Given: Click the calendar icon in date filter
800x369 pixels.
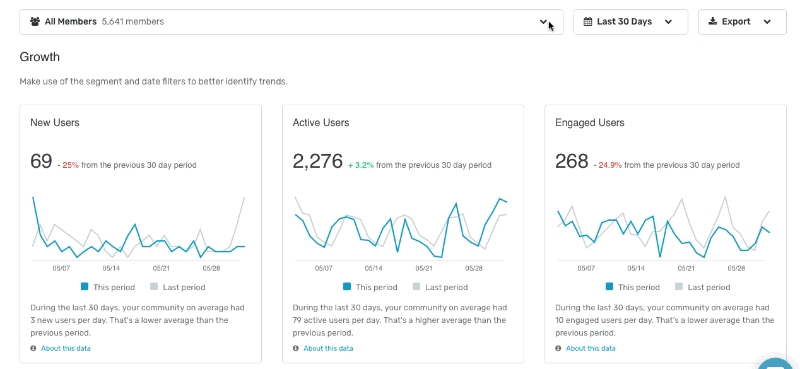Looking at the screenshot, I should click(x=588, y=22).
